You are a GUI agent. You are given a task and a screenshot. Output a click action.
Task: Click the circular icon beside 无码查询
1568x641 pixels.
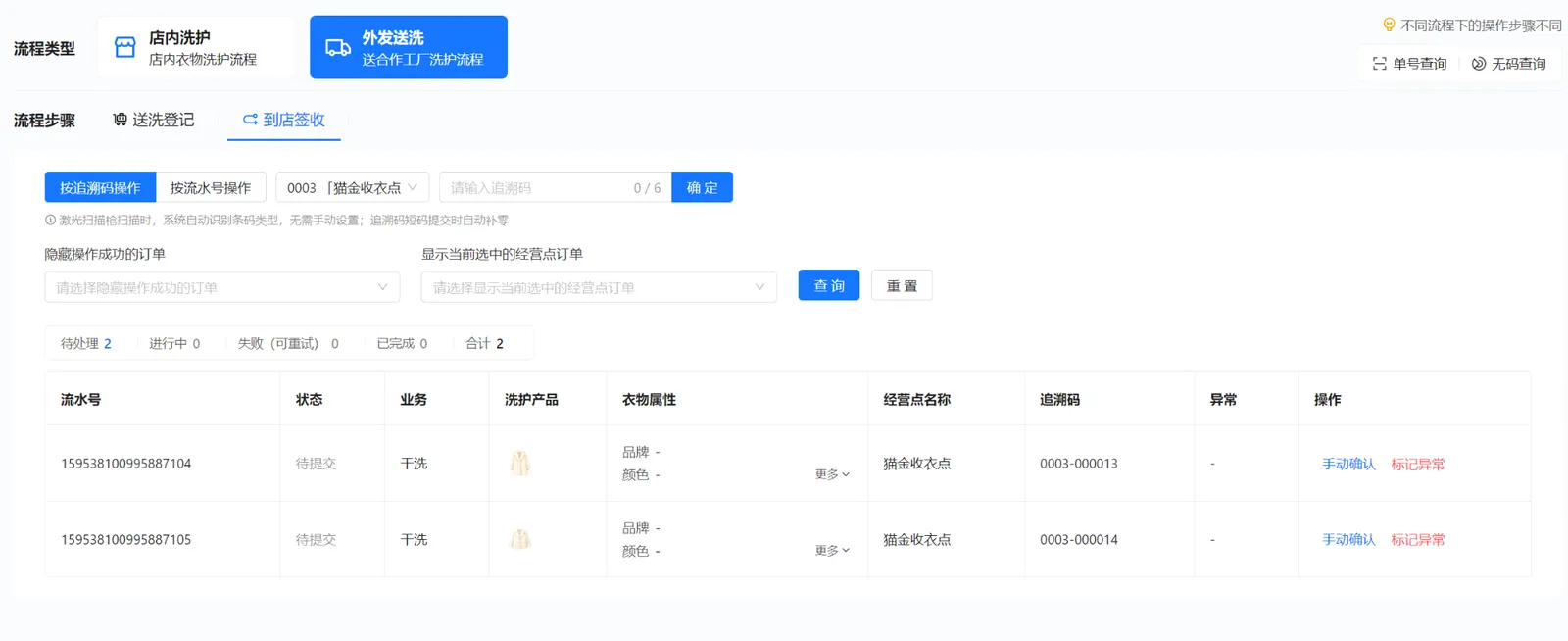(1479, 64)
